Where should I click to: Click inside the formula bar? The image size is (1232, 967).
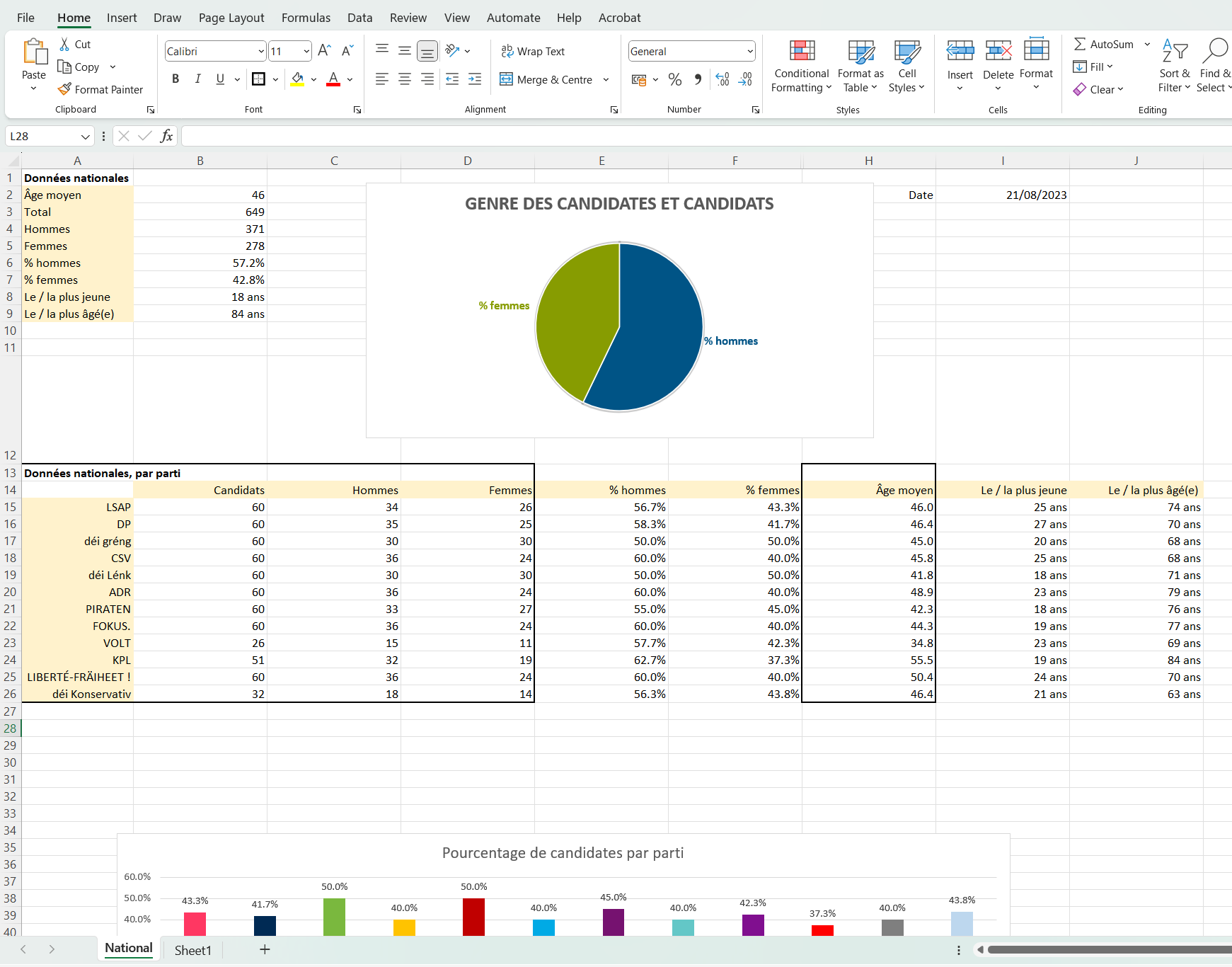coord(706,136)
